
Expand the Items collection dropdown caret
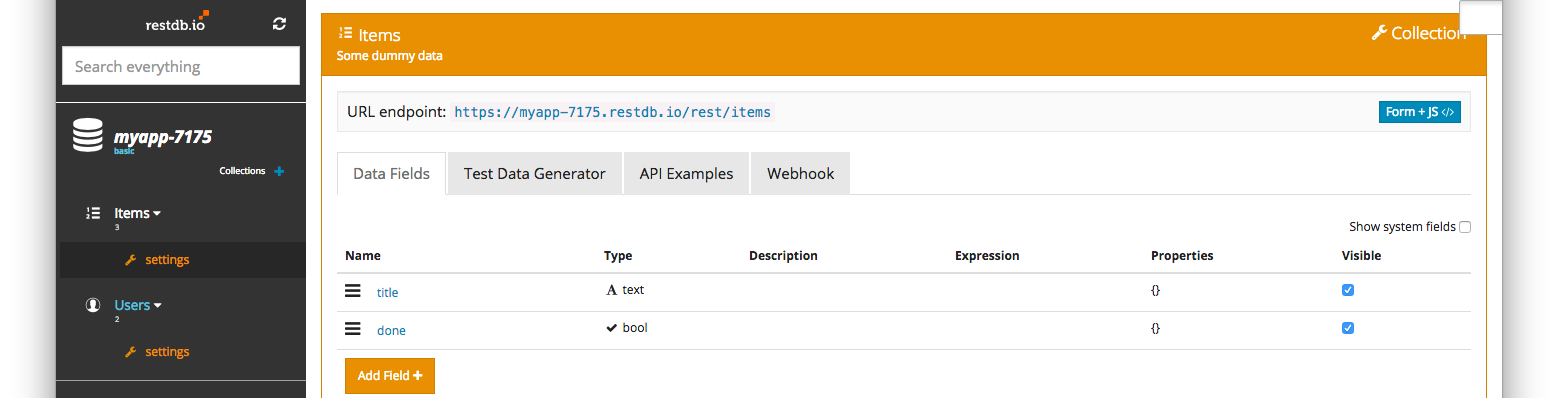(157, 214)
